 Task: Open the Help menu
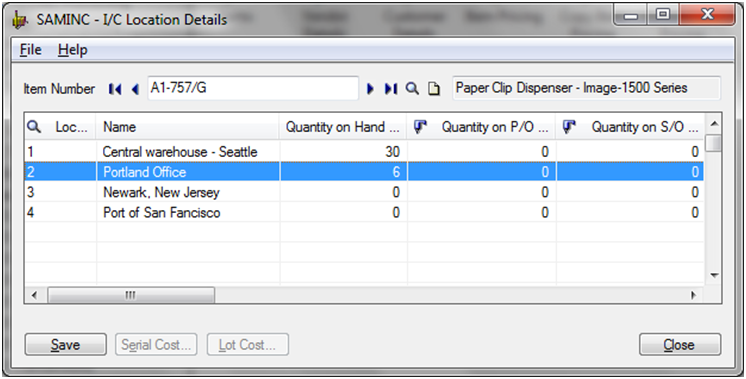[x=73, y=50]
